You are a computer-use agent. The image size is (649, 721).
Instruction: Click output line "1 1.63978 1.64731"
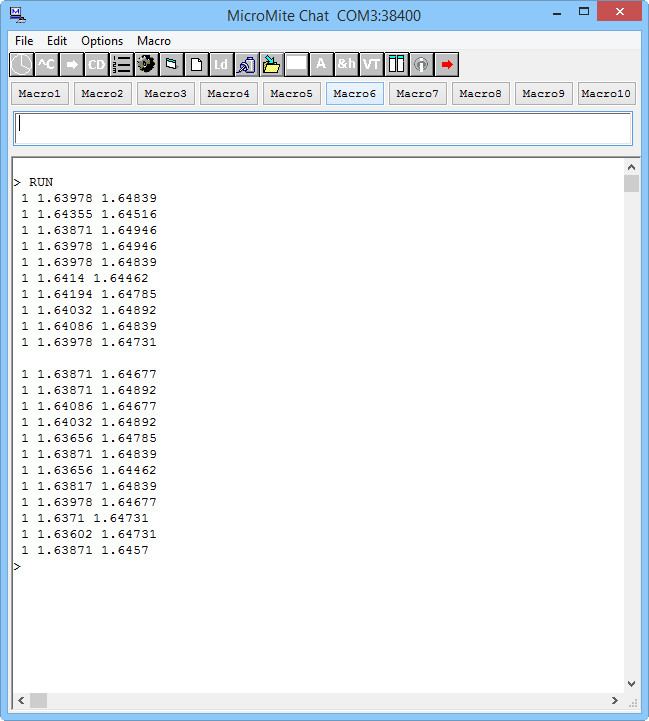click(89, 342)
